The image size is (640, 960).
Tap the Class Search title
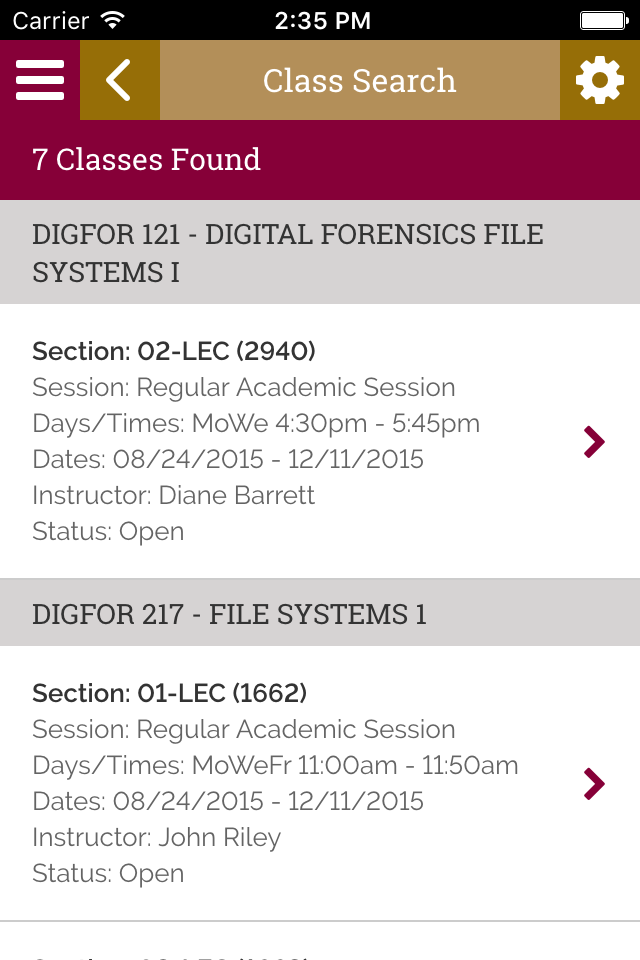(359, 80)
